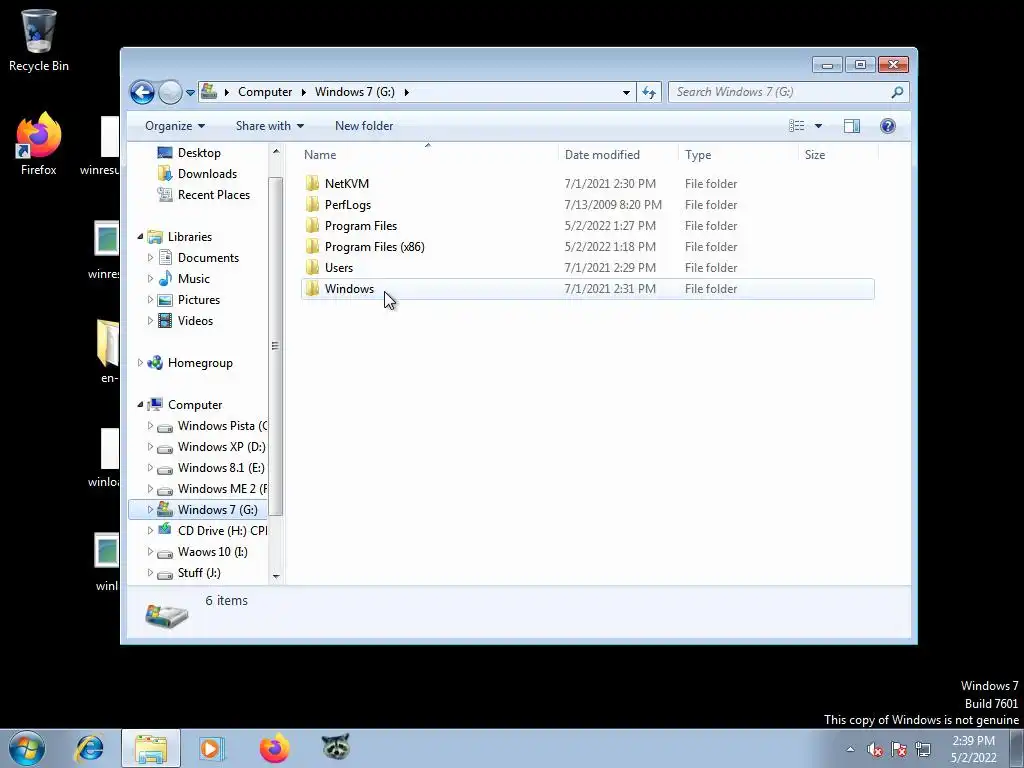Select Computer in the address breadcrumb
The width and height of the screenshot is (1024, 768).
point(264,92)
